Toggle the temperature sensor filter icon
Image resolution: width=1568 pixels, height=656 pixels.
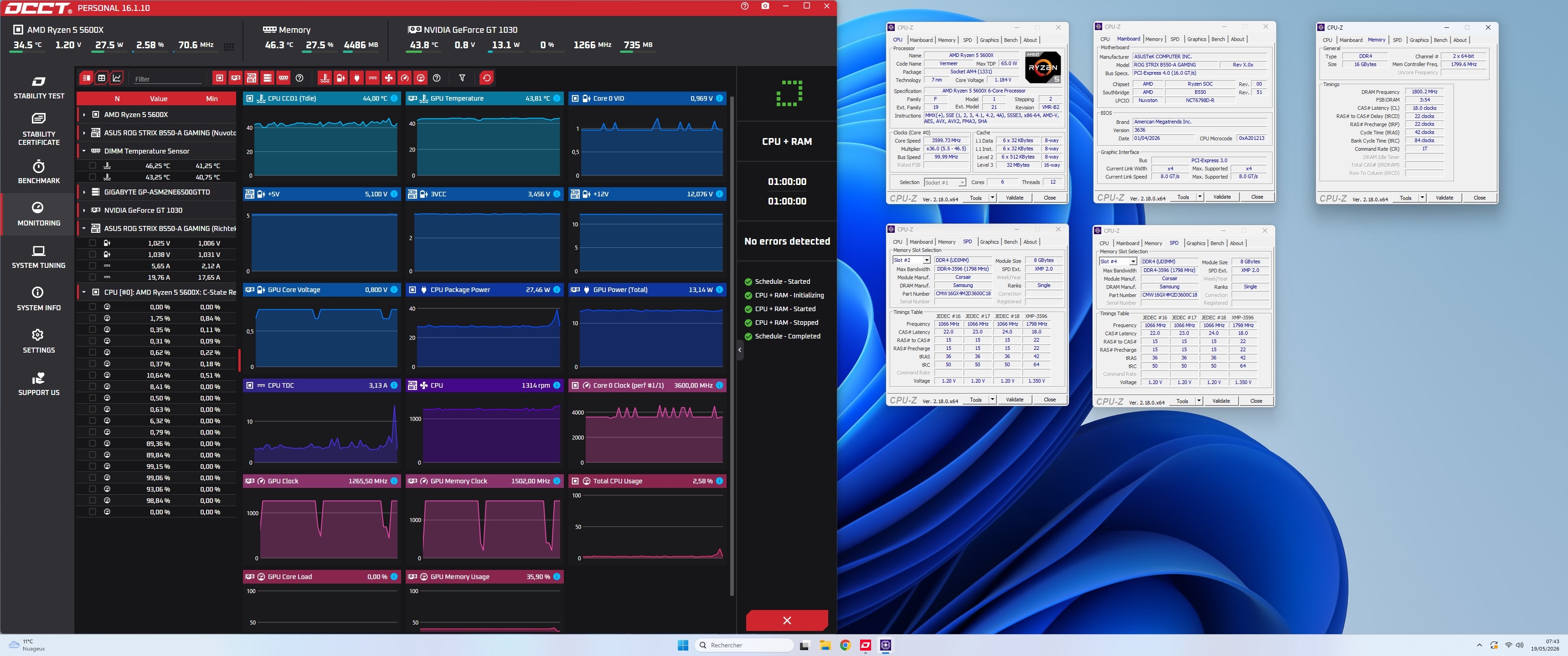(x=325, y=78)
